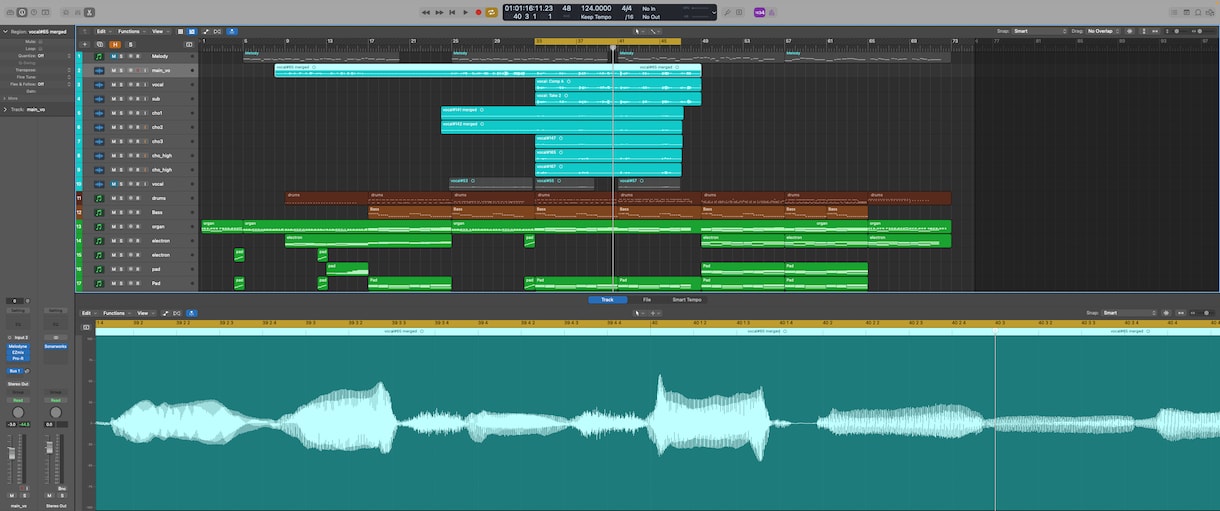Click the Quick Help button
The width and height of the screenshot is (1220, 511).
click(x=34, y=12)
